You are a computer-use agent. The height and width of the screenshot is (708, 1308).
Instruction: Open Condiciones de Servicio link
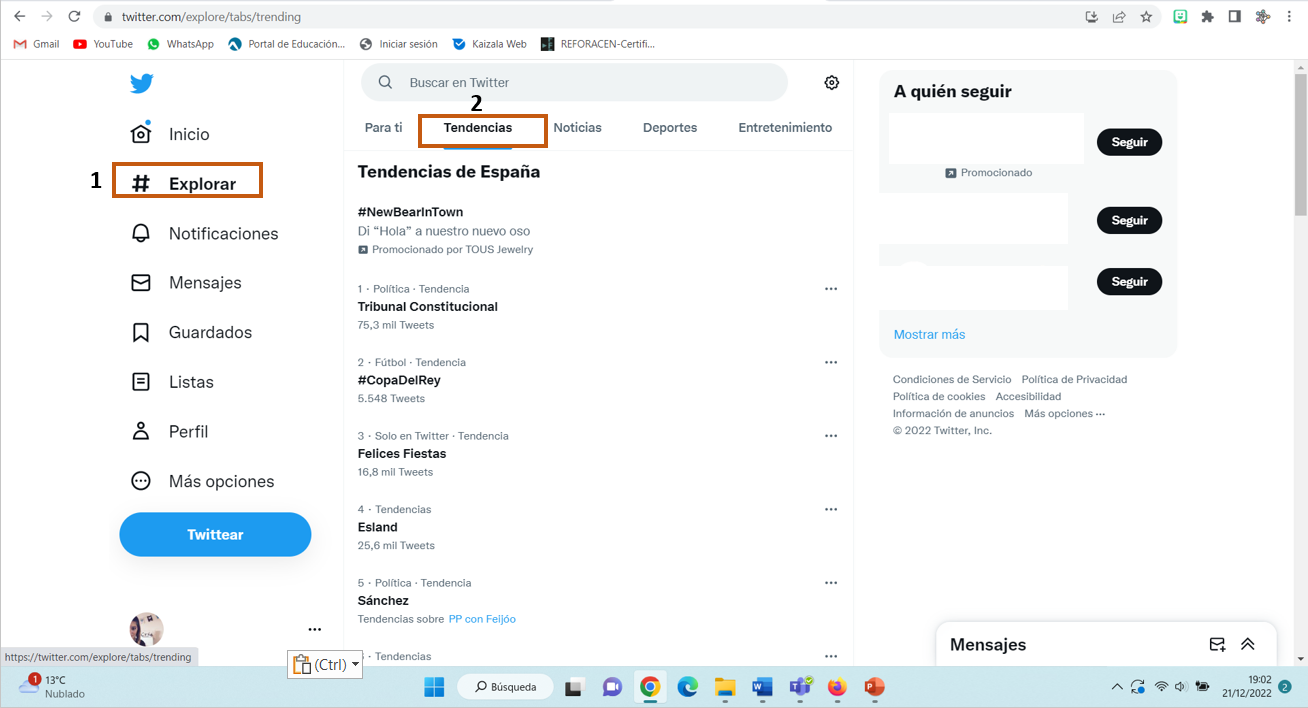click(x=952, y=379)
